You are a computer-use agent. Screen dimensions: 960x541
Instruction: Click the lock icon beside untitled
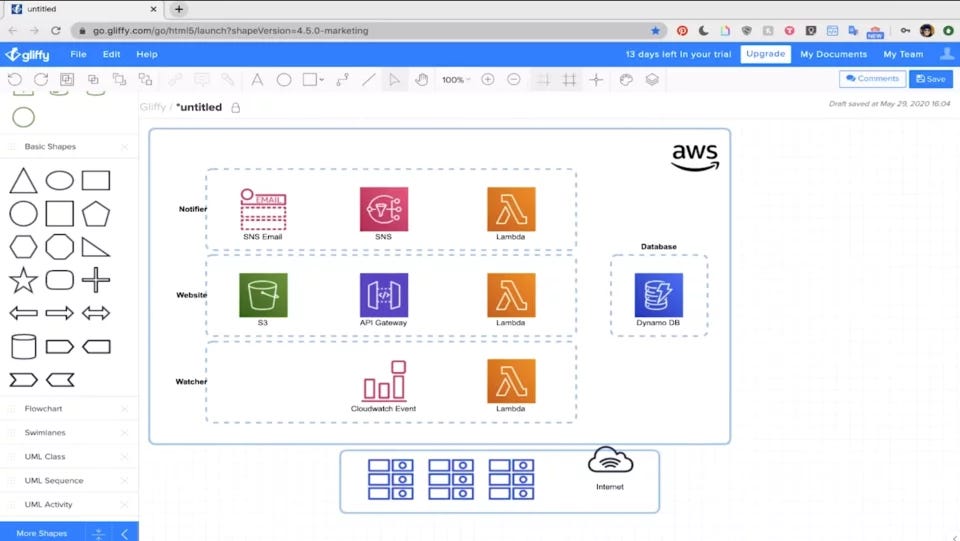click(x=236, y=108)
